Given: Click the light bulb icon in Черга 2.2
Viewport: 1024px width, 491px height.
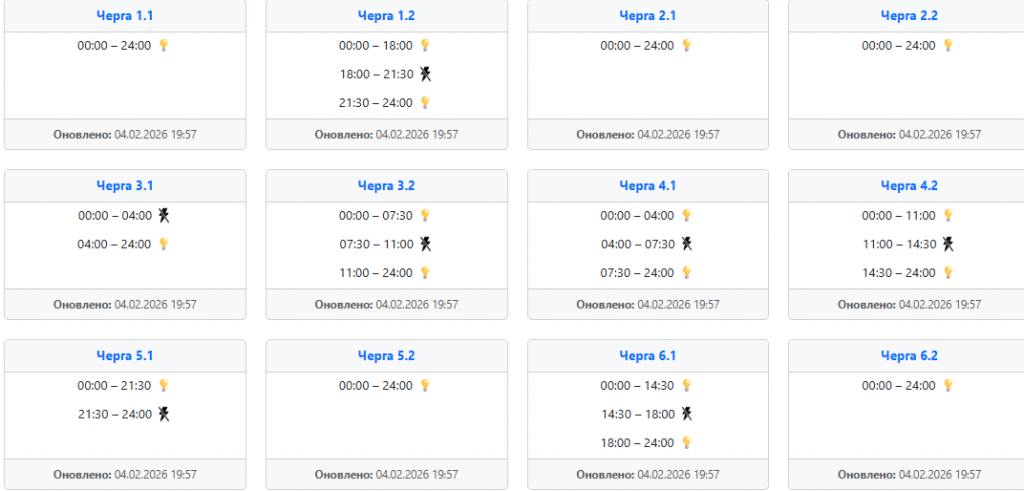Looking at the screenshot, I should click(948, 45).
